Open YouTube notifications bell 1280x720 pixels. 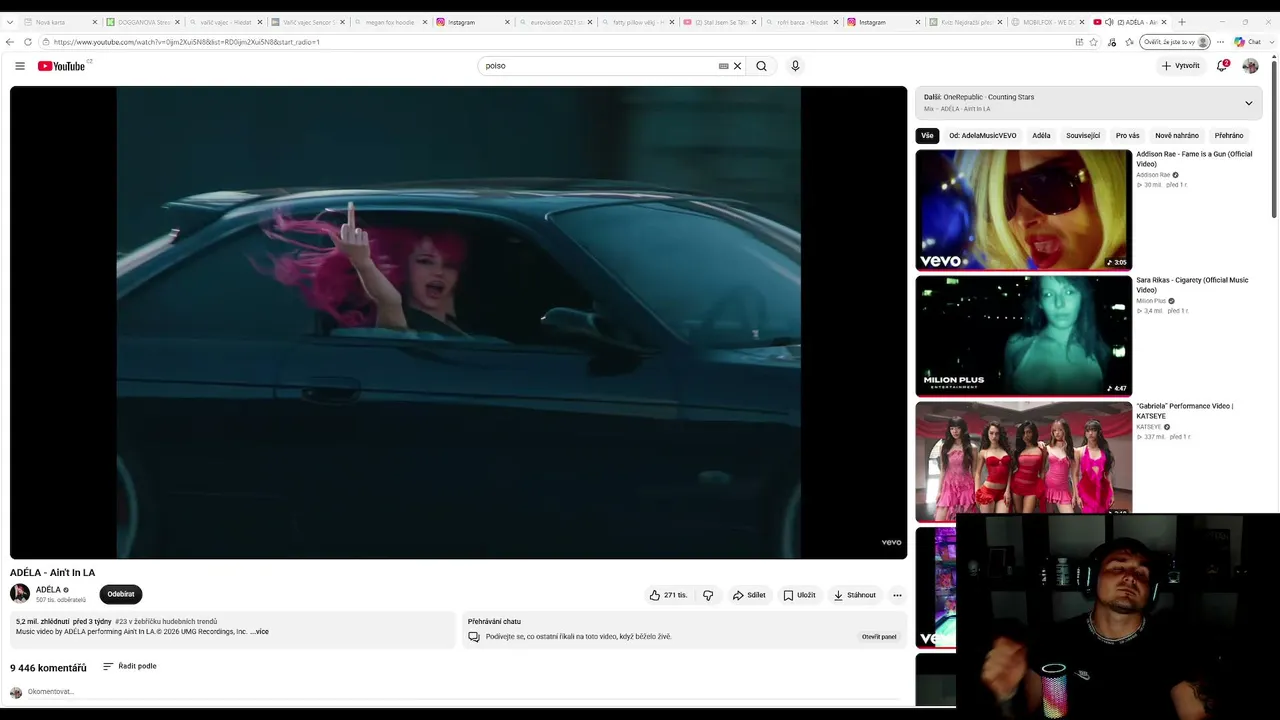click(1222, 66)
